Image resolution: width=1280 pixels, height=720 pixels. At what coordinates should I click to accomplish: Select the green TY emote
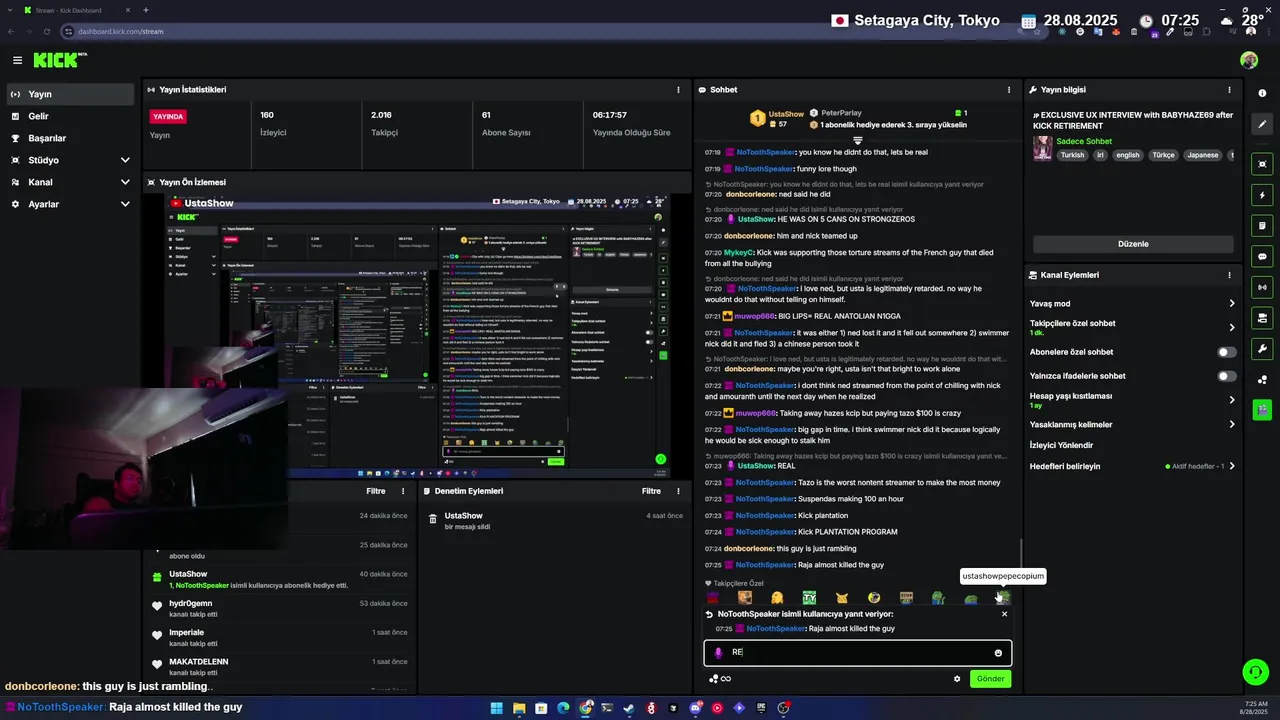click(809, 598)
